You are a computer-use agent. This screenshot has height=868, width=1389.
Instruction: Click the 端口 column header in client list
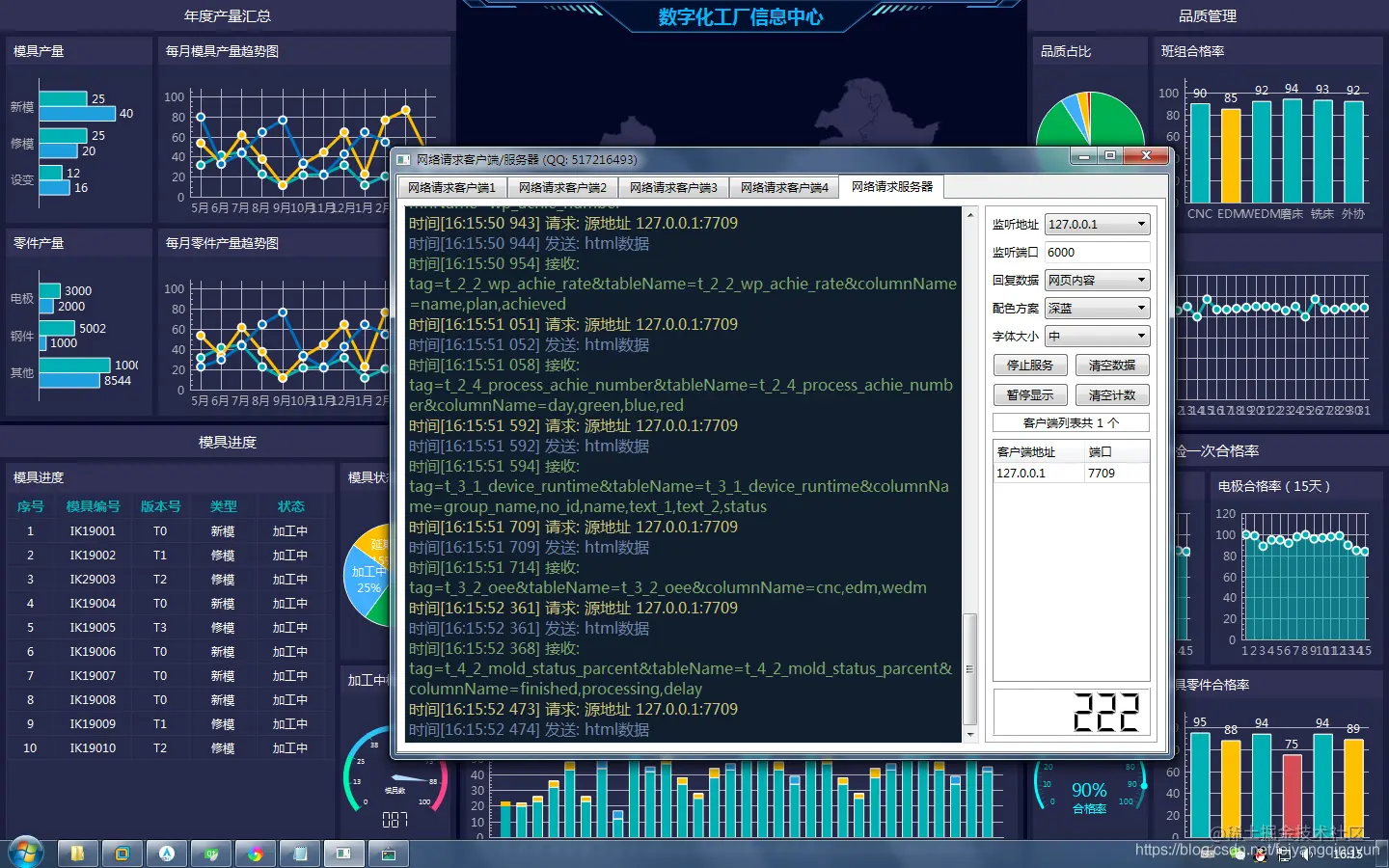(1117, 451)
